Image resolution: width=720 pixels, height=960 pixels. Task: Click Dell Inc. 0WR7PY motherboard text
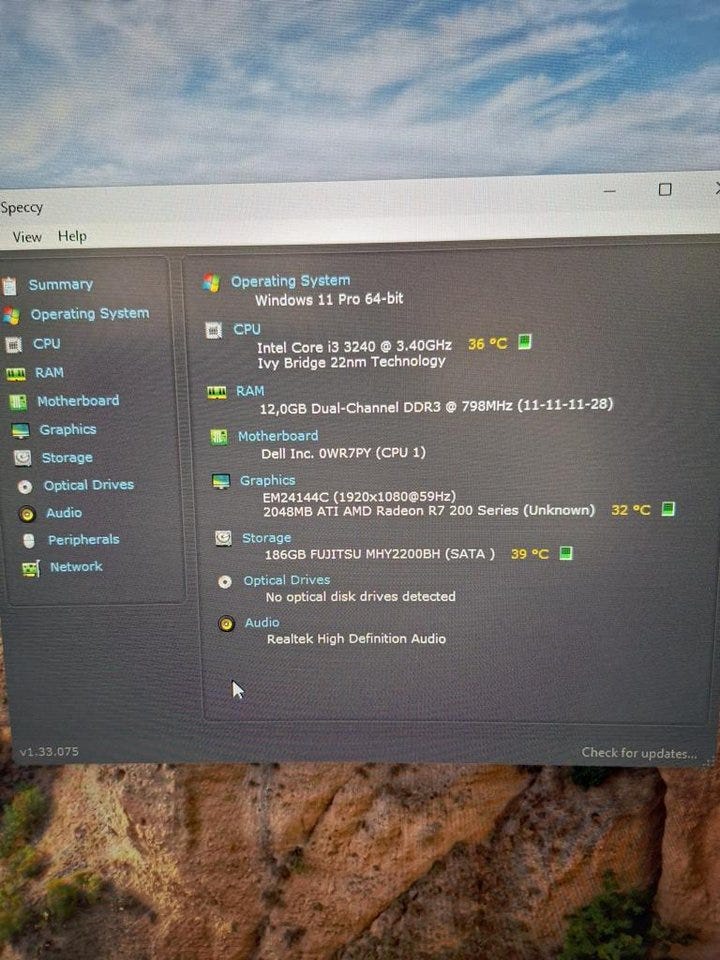click(343, 454)
